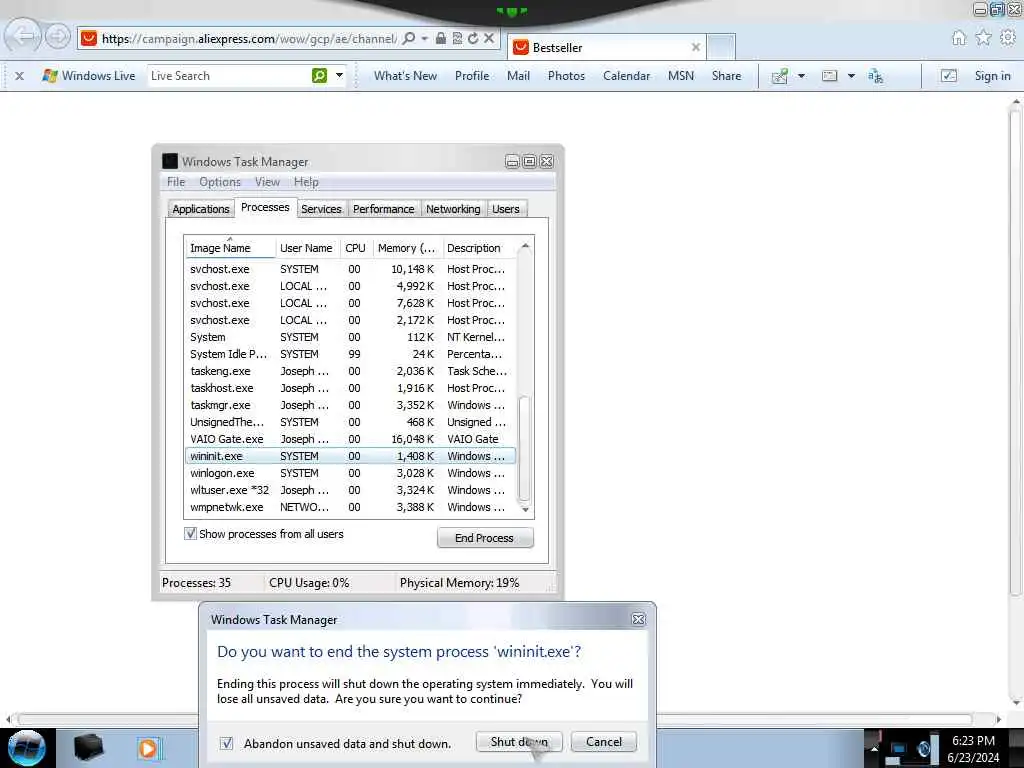Switch to the Applications tab

coord(200,209)
